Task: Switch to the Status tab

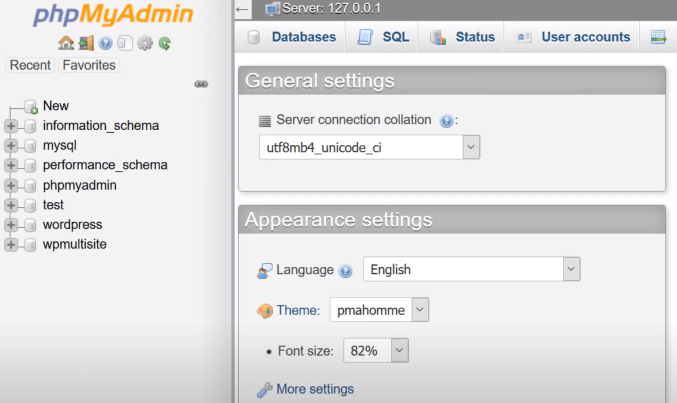Action: pyautogui.click(x=462, y=37)
